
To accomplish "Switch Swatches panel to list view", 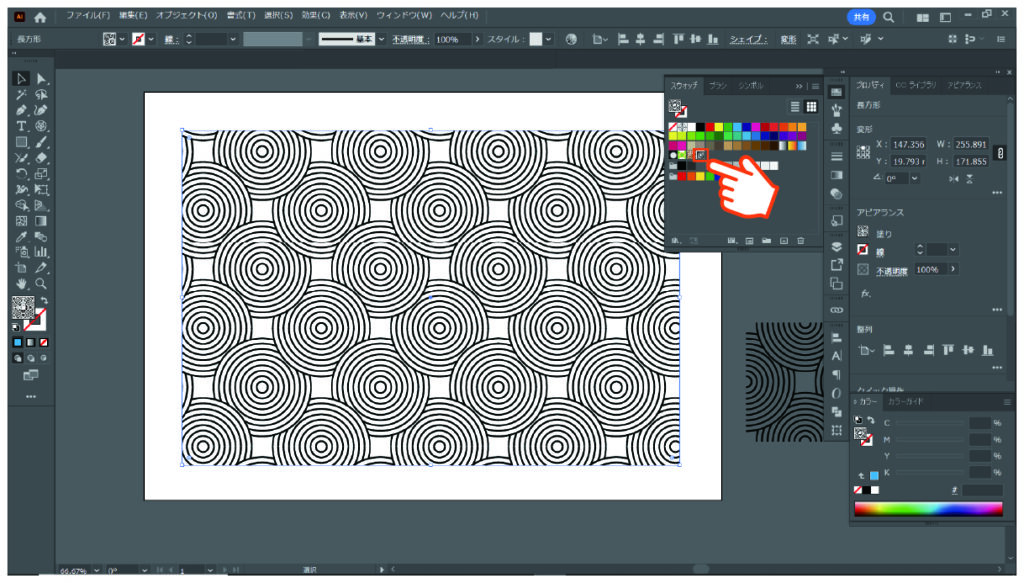I will [x=795, y=107].
